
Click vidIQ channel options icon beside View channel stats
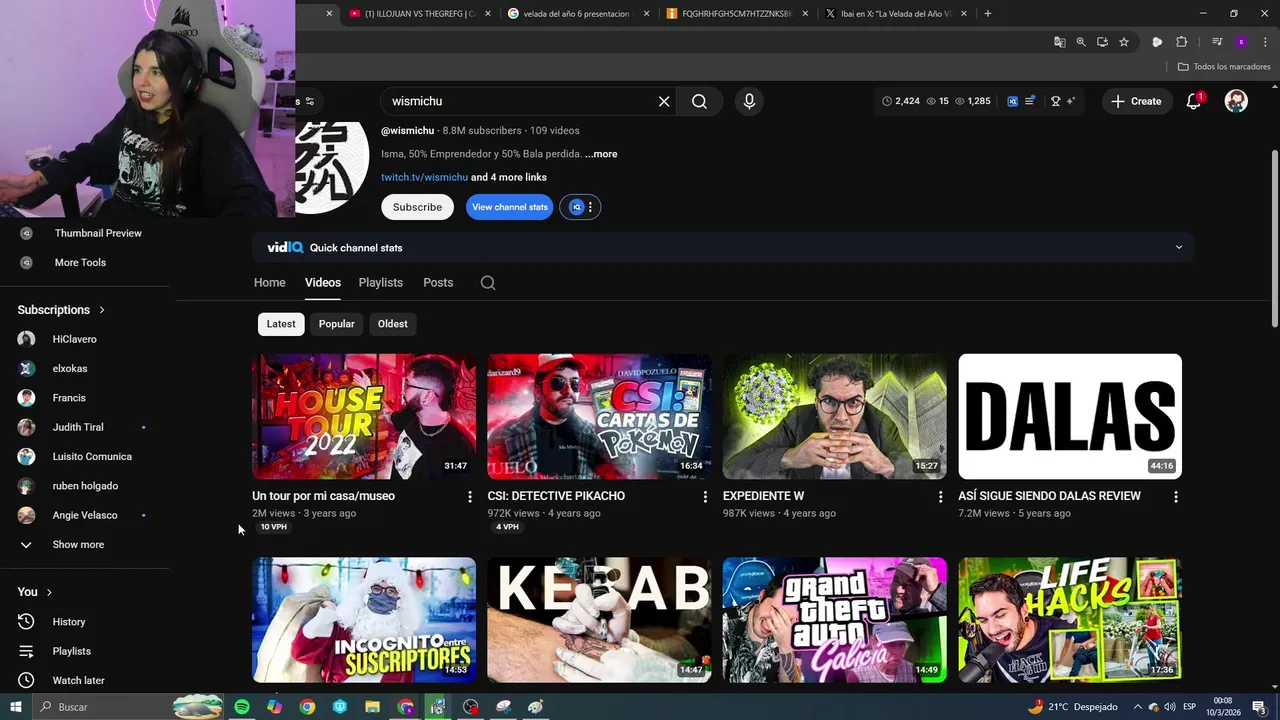[x=580, y=207]
